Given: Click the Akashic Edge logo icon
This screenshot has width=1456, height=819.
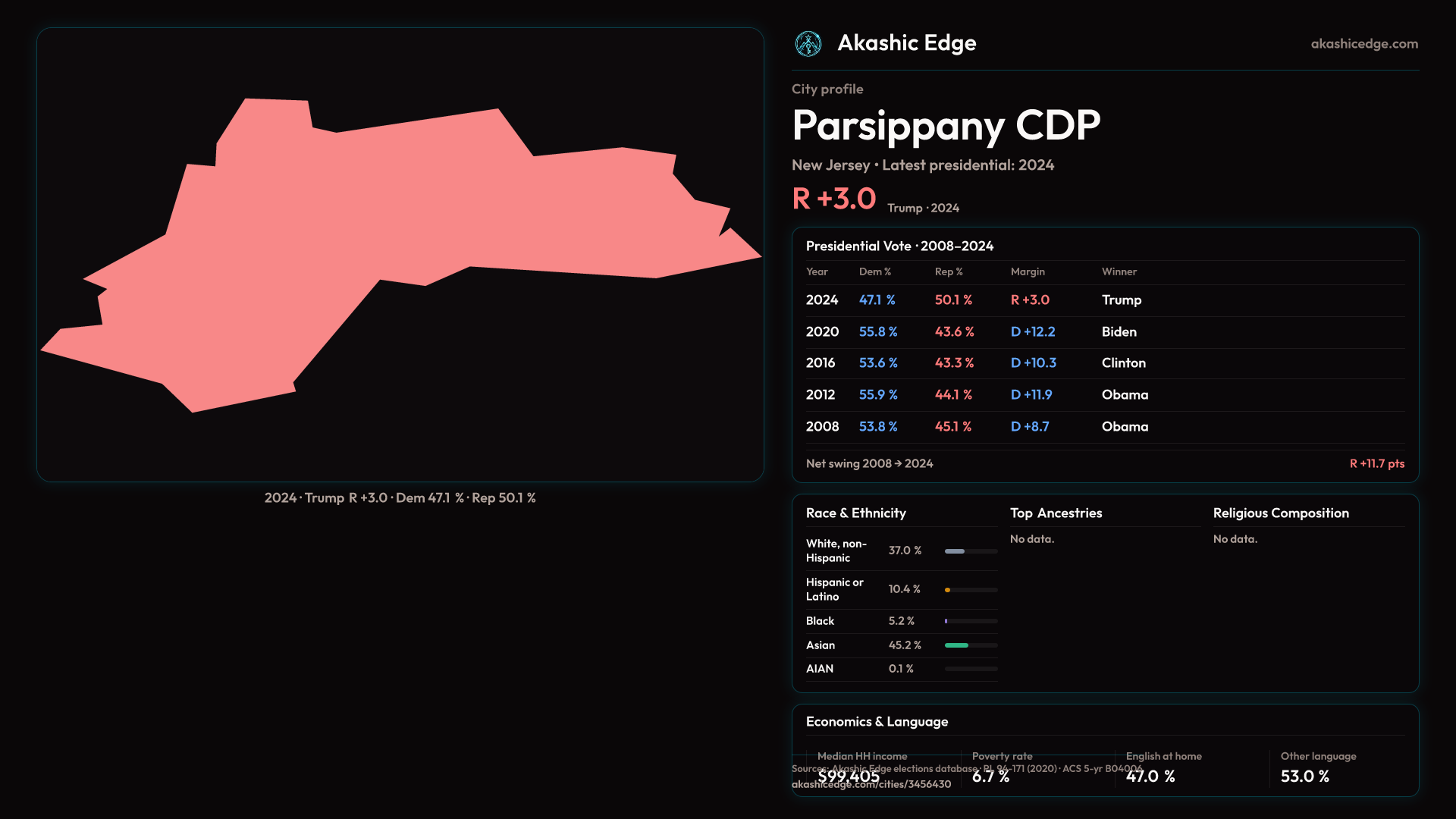Looking at the screenshot, I should click(808, 44).
